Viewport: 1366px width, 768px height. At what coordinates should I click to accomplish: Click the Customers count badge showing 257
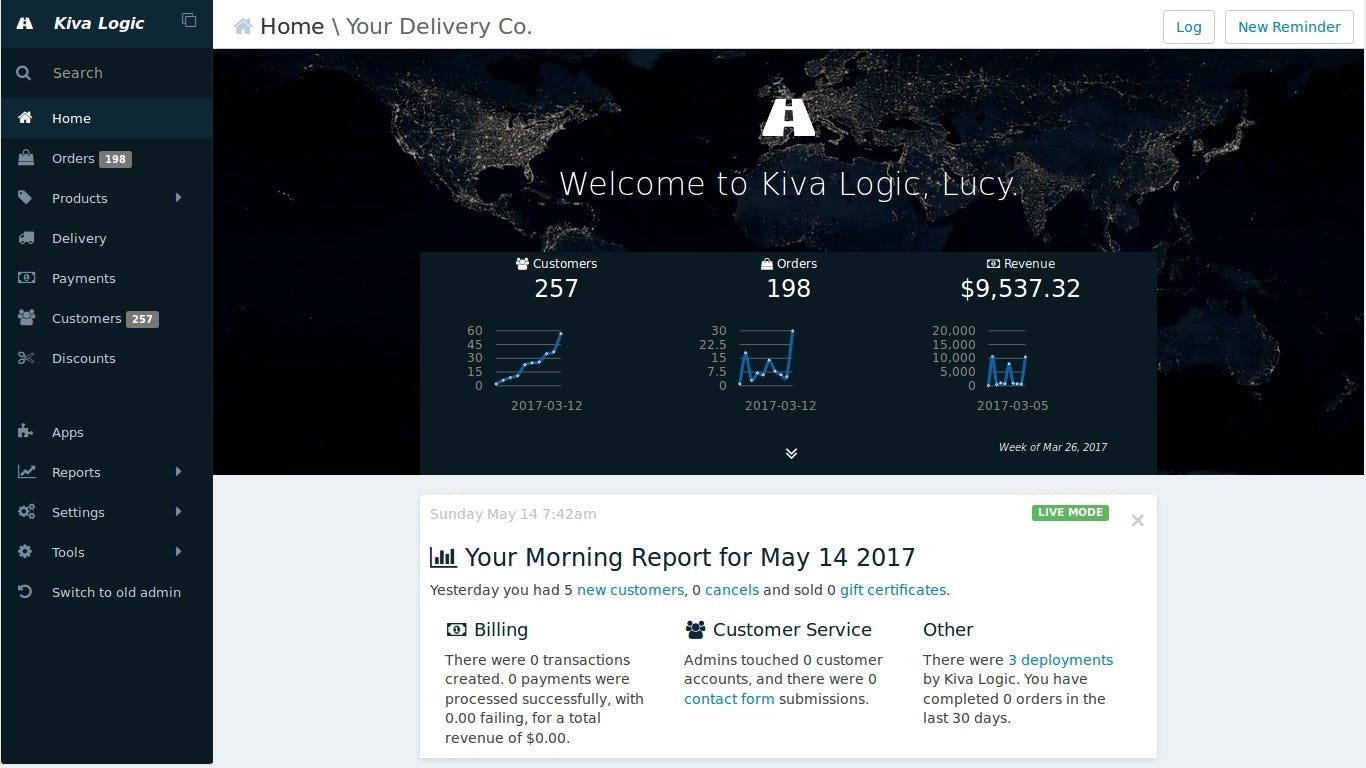pyautogui.click(x=142, y=318)
